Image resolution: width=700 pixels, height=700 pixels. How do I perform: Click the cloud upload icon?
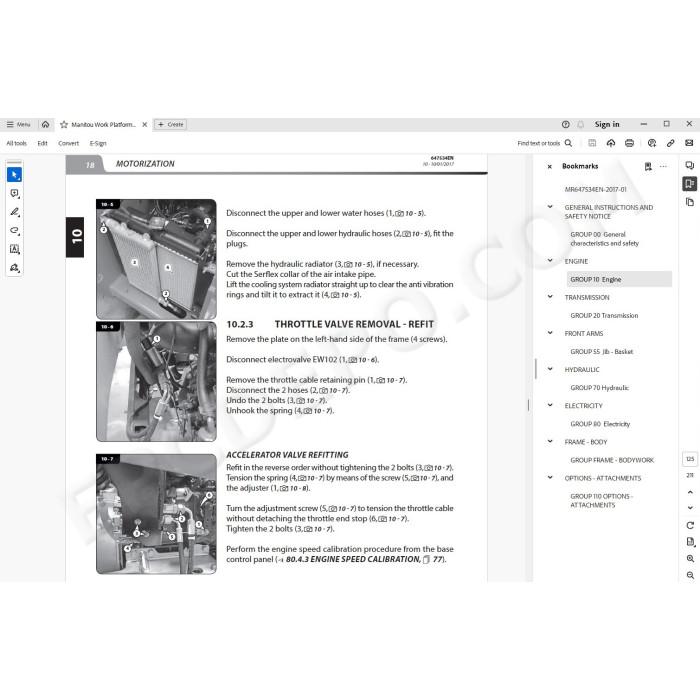[611, 143]
